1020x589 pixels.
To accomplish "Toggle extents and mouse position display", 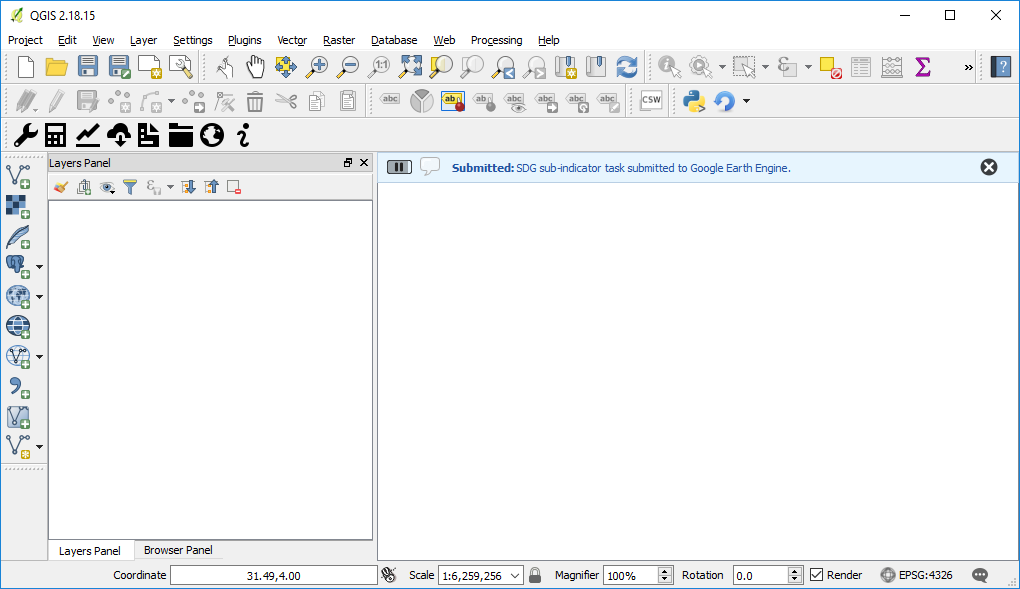I will pyautogui.click(x=389, y=575).
